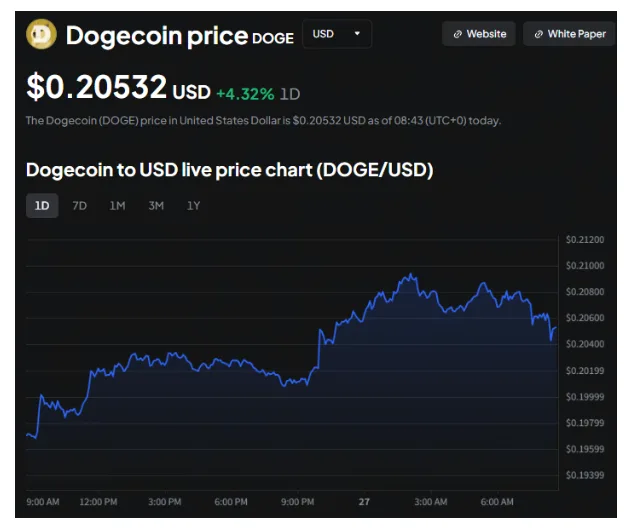
Task: Click the 27 date marker on axis
Action: (363, 501)
